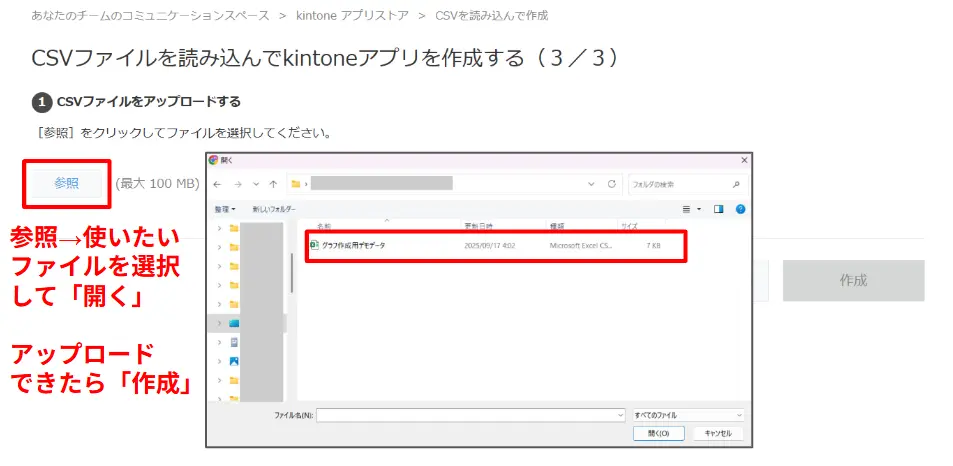The image size is (953, 466).
Task: Open recent locations dropdown chevron
Action: click(x=256, y=185)
